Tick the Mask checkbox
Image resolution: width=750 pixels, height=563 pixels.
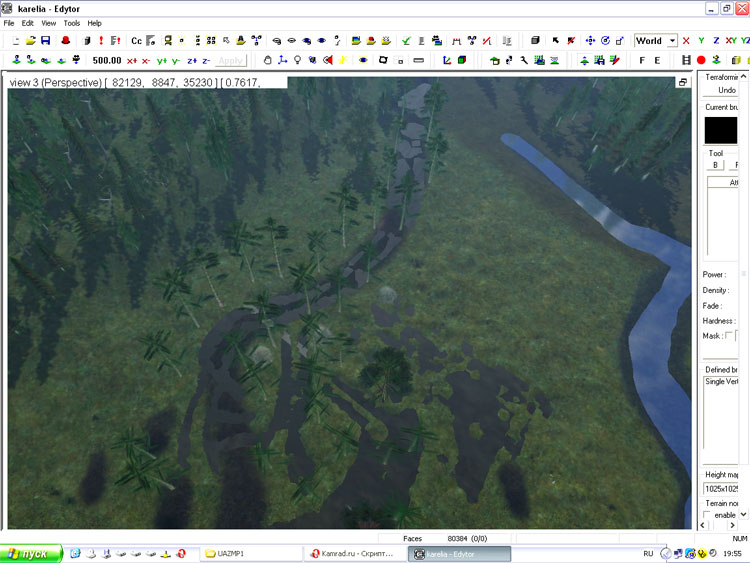[729, 336]
